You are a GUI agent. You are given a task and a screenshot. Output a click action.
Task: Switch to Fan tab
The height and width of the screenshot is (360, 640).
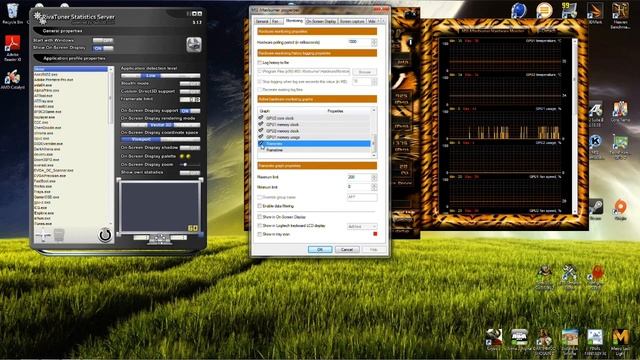click(276, 21)
